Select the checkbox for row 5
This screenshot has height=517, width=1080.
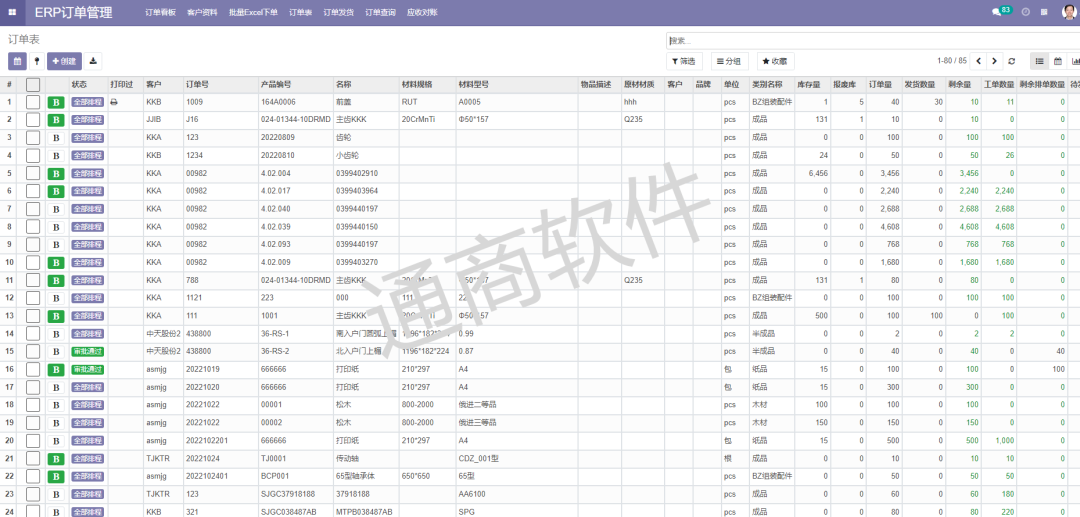tap(33, 174)
